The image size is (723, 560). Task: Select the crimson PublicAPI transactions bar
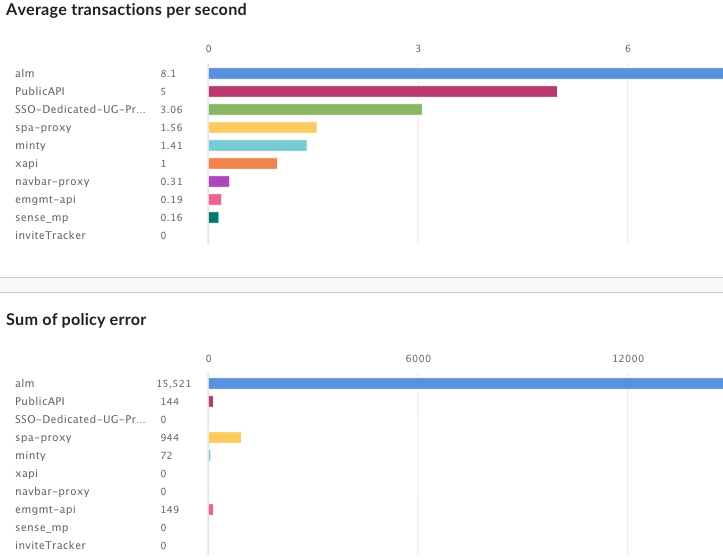point(382,91)
